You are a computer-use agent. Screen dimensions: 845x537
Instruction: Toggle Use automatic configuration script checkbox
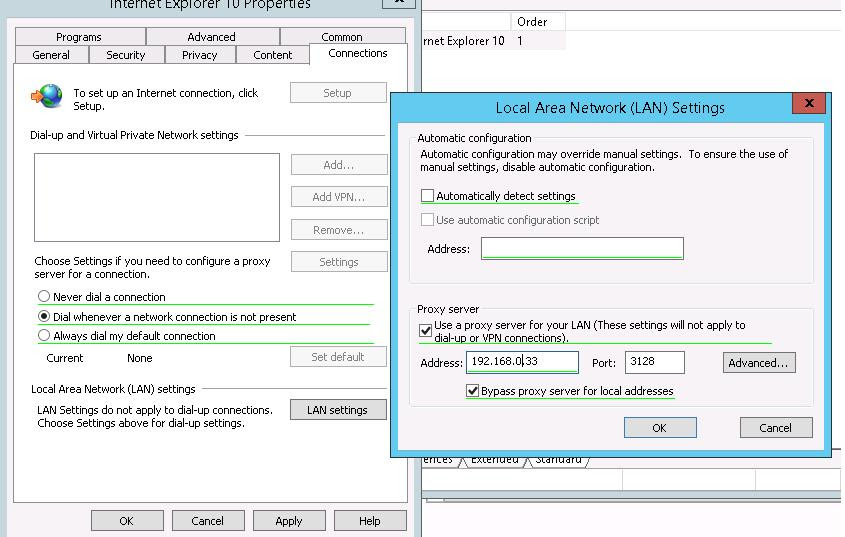[427, 219]
